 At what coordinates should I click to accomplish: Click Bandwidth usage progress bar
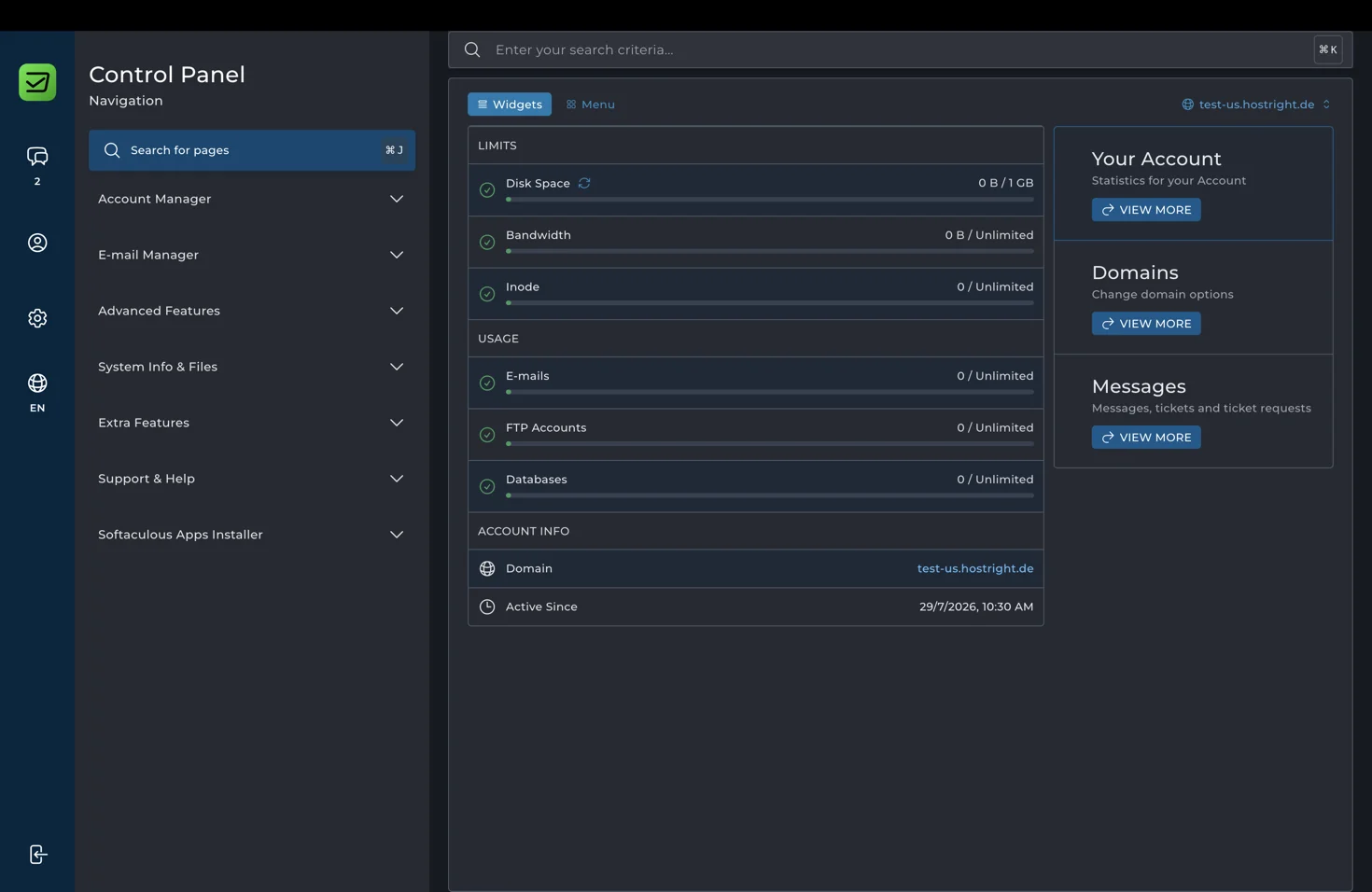(x=770, y=251)
